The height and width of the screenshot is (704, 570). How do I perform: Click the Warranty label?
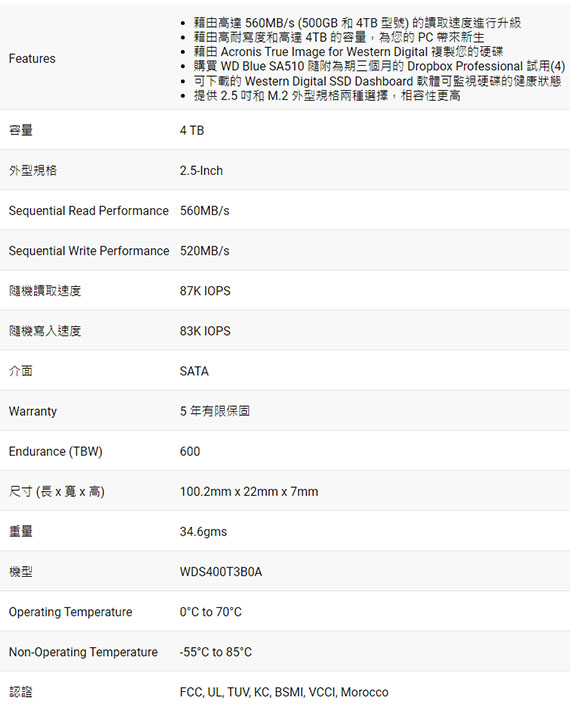(x=33, y=411)
